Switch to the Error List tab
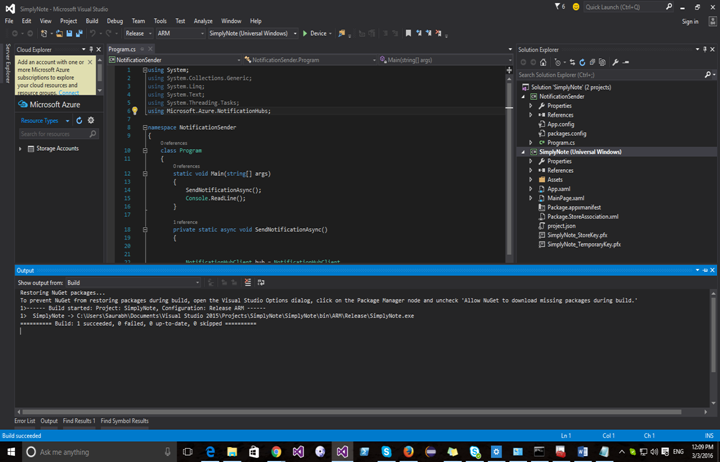Screen dimensions: 720x462 tap(25, 421)
